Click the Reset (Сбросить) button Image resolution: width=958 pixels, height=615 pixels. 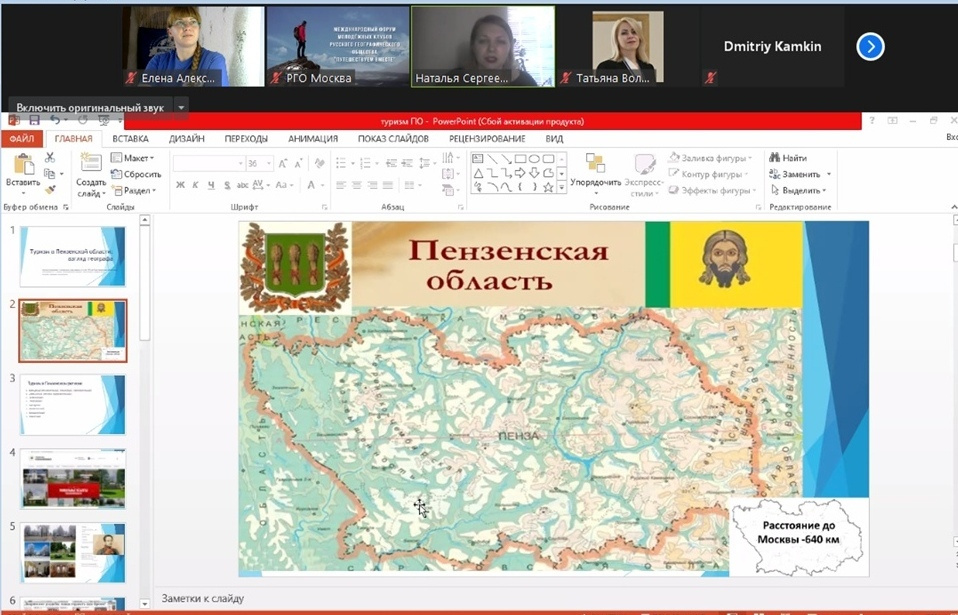pos(136,174)
